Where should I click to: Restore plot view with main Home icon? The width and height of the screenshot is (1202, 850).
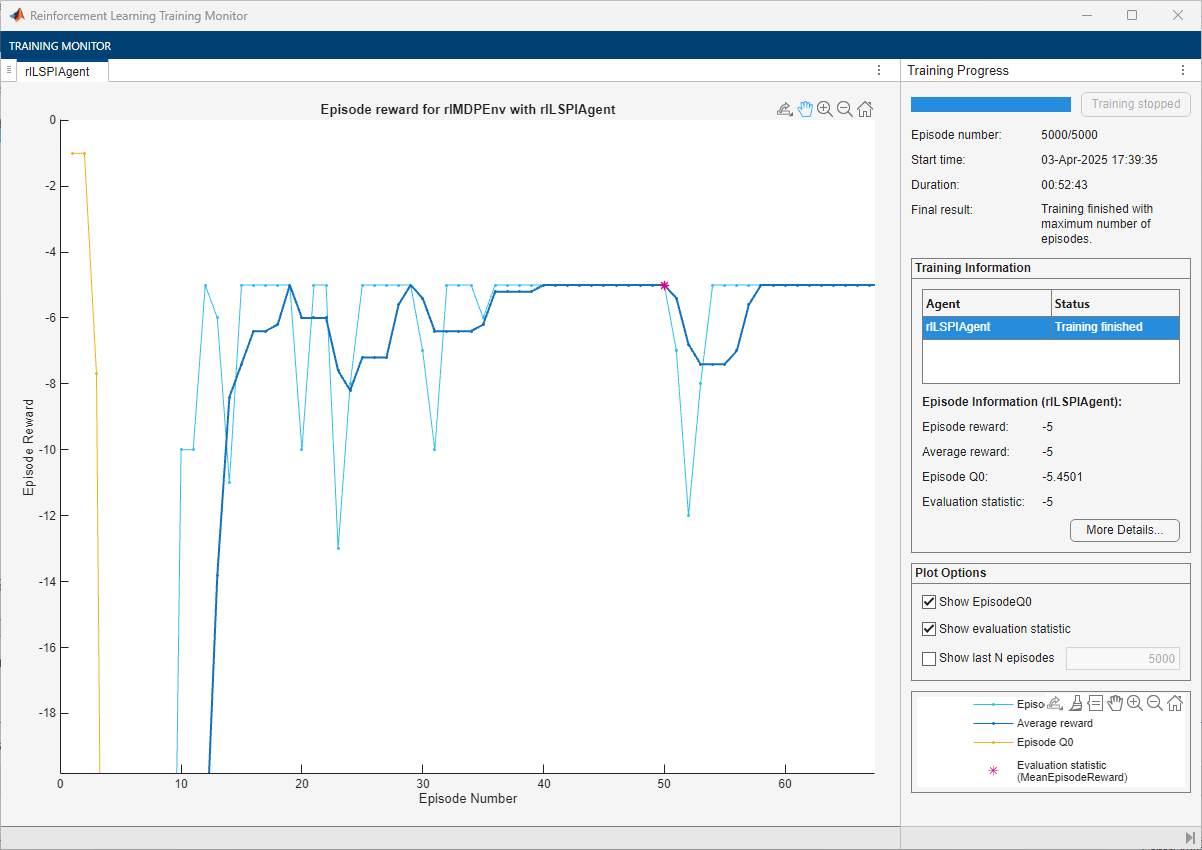pyautogui.click(x=865, y=109)
